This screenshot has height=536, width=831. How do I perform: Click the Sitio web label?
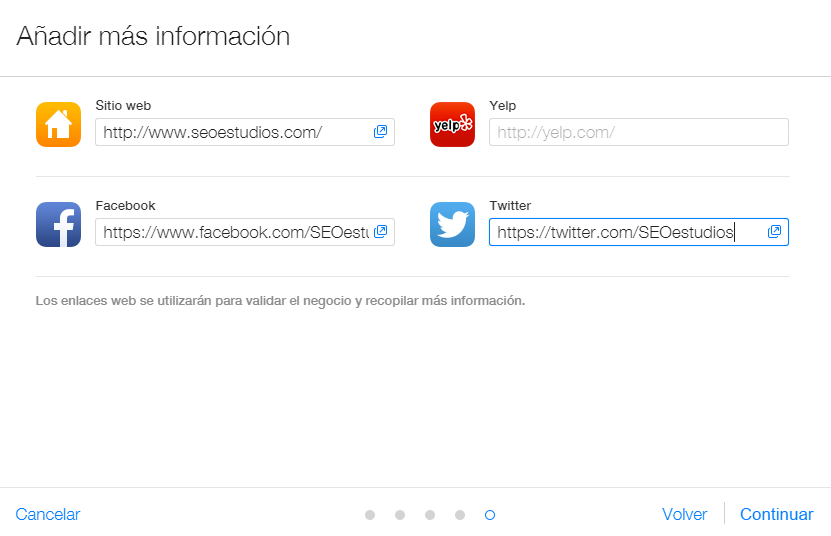click(123, 106)
